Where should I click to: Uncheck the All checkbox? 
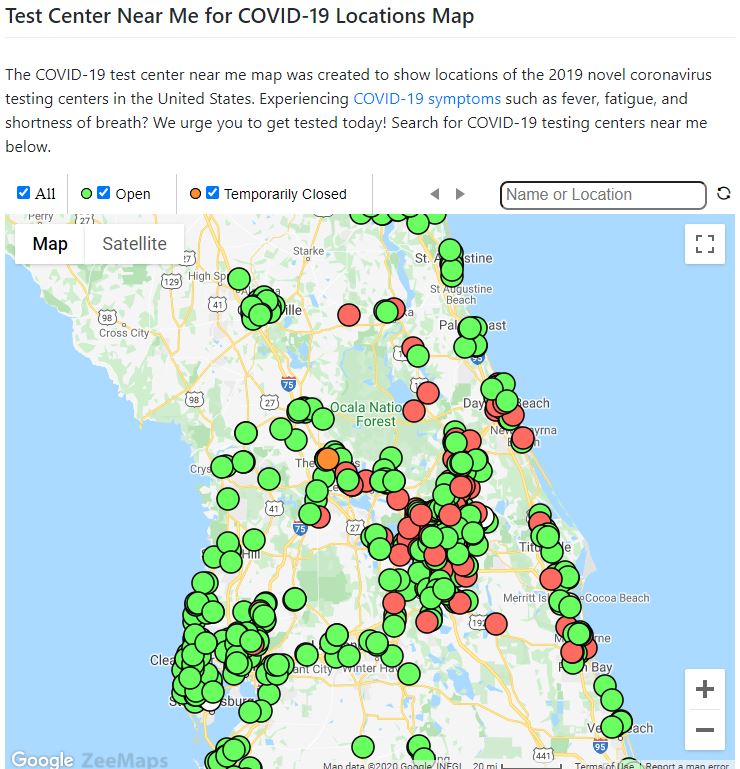tap(24, 193)
